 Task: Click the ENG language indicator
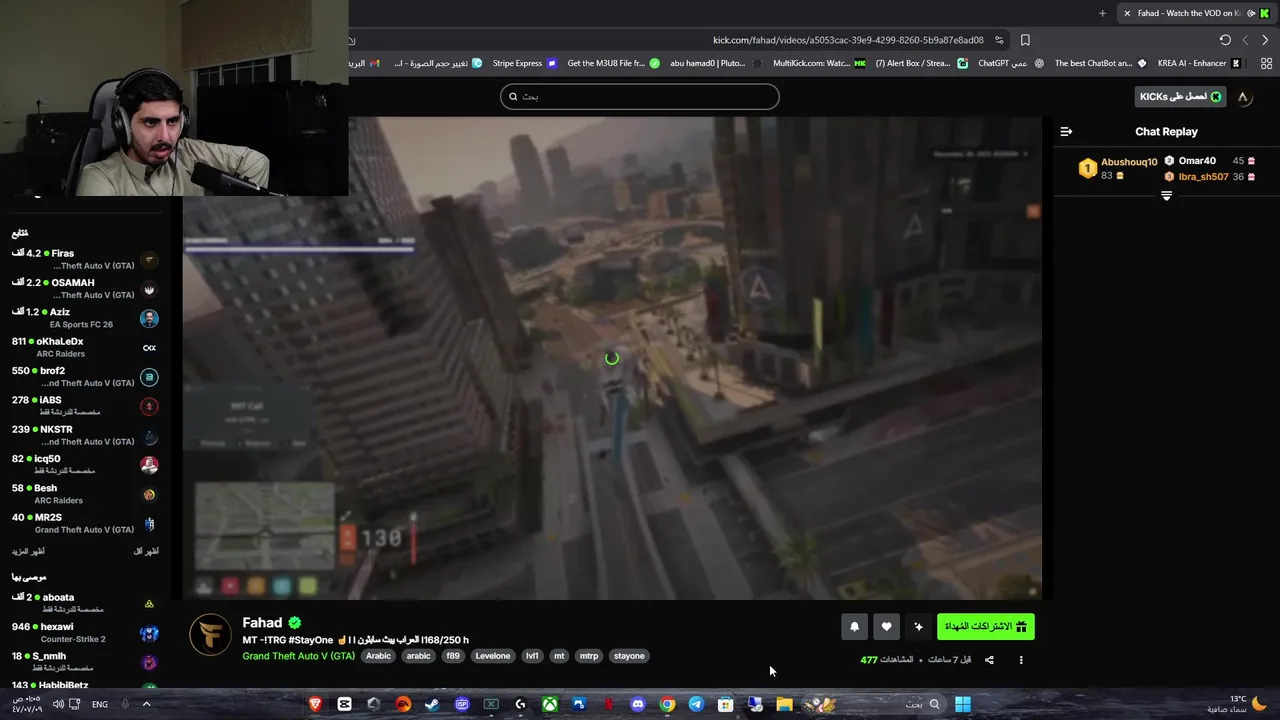(x=100, y=704)
